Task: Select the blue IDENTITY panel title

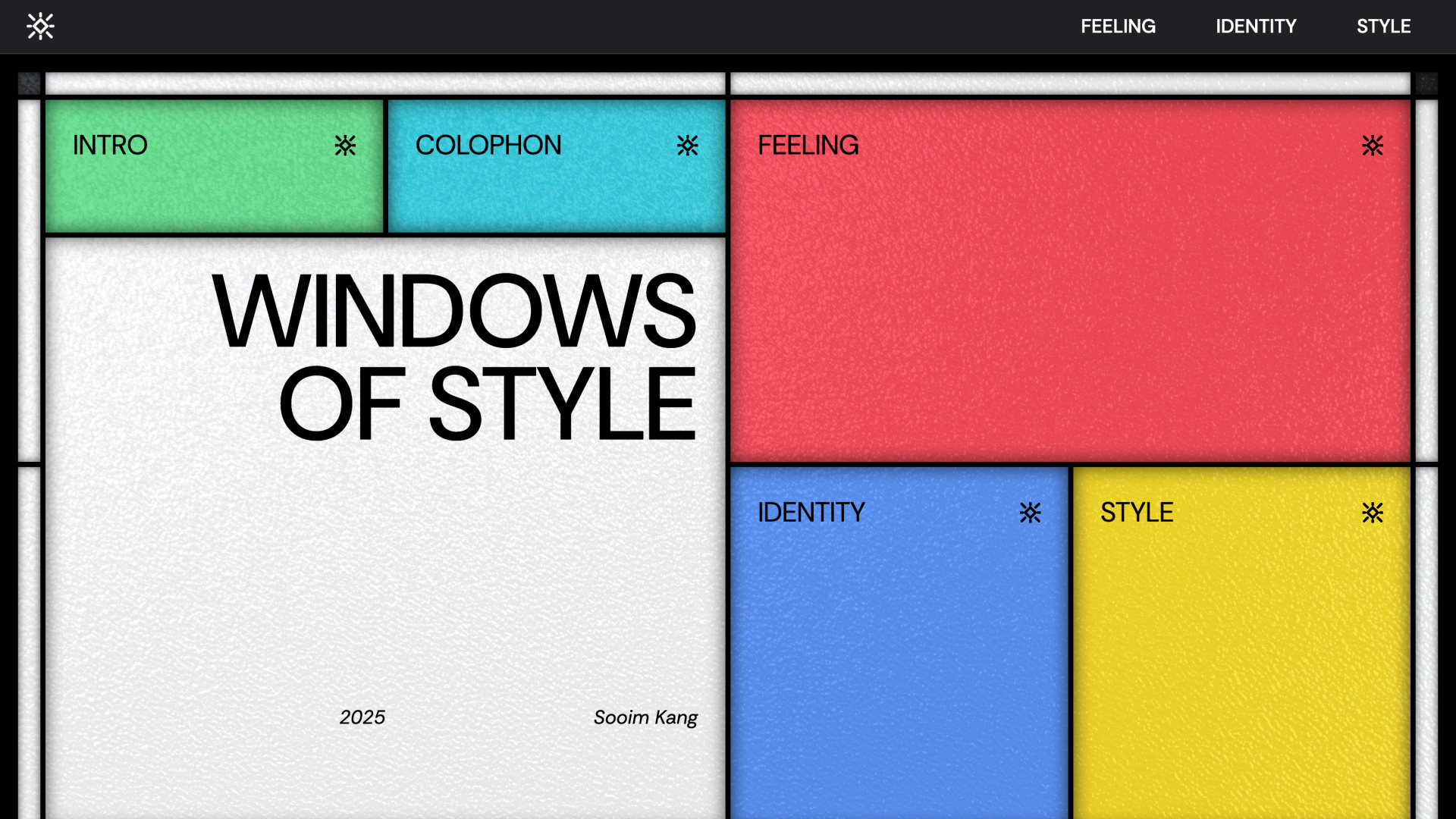Action: pyautogui.click(x=811, y=513)
